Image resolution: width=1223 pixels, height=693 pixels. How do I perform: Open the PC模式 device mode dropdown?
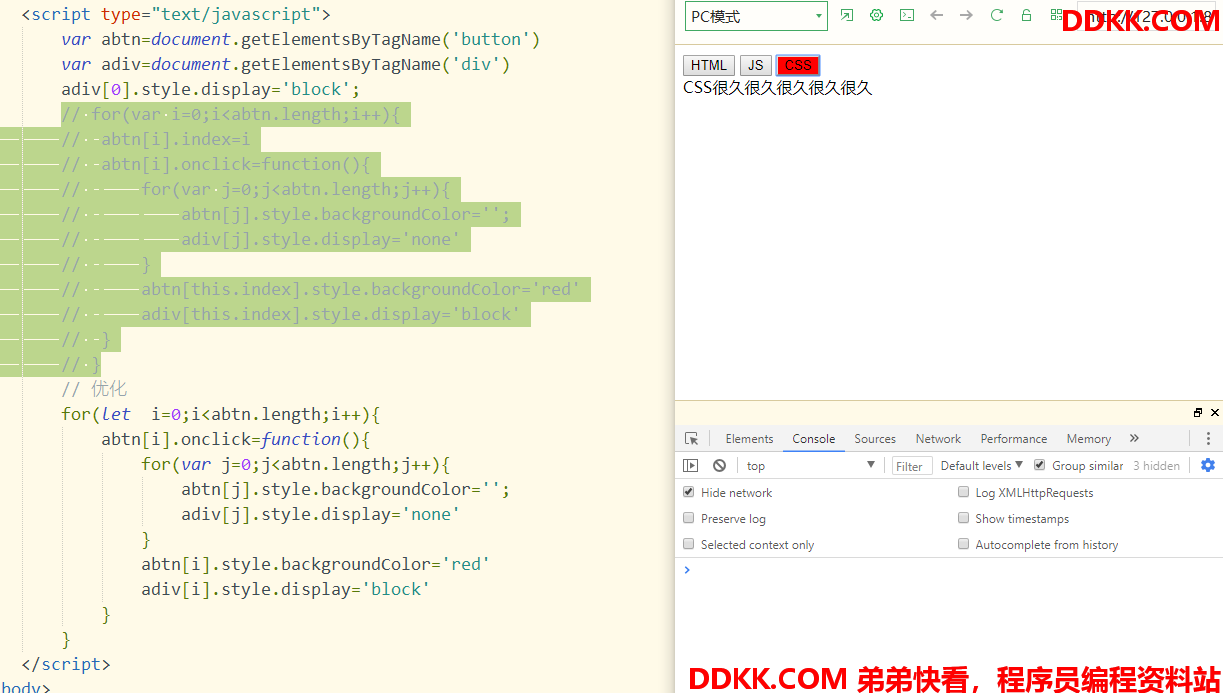pyautogui.click(x=756, y=16)
